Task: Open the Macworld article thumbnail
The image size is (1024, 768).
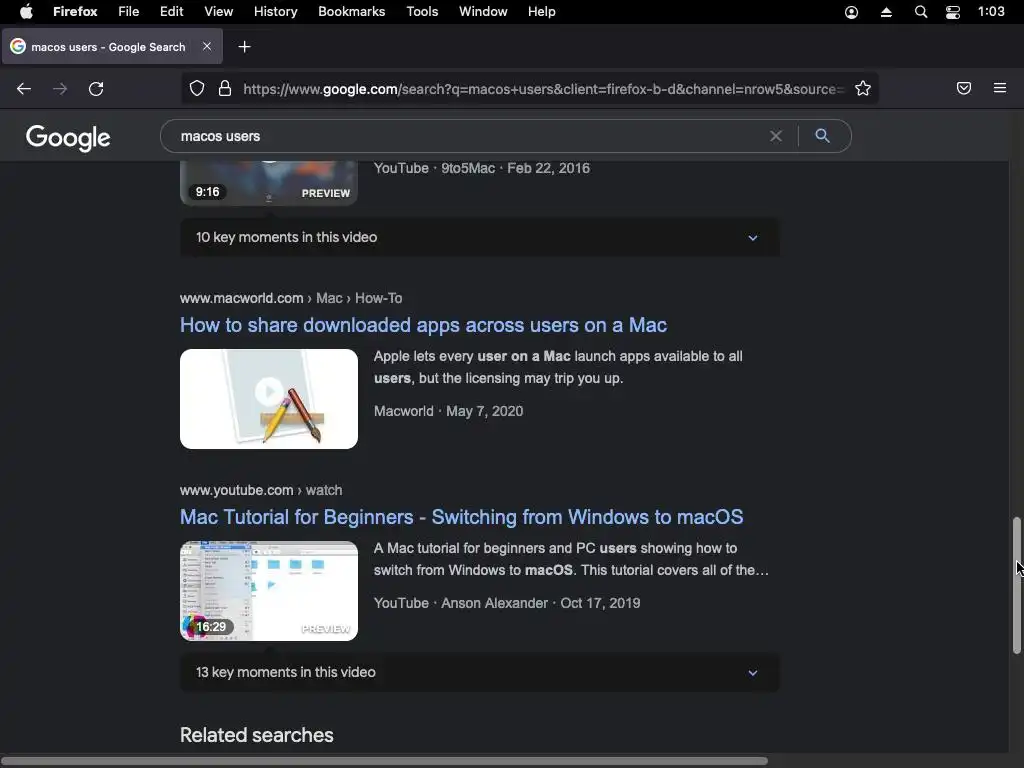Action: (x=269, y=399)
